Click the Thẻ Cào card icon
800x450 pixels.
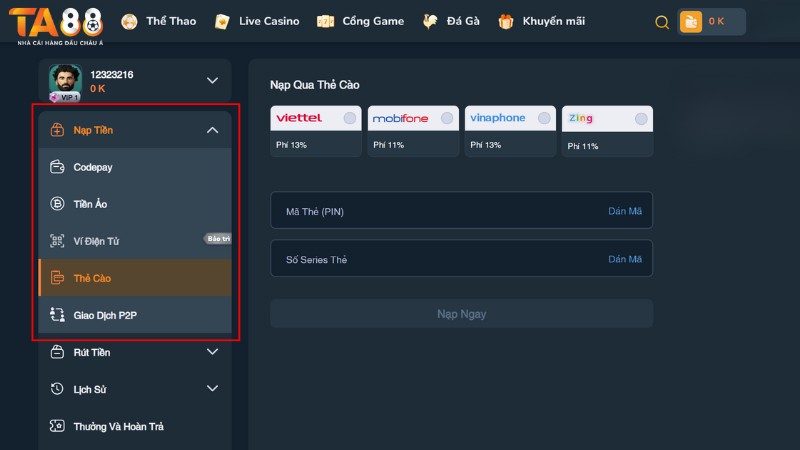coord(57,278)
